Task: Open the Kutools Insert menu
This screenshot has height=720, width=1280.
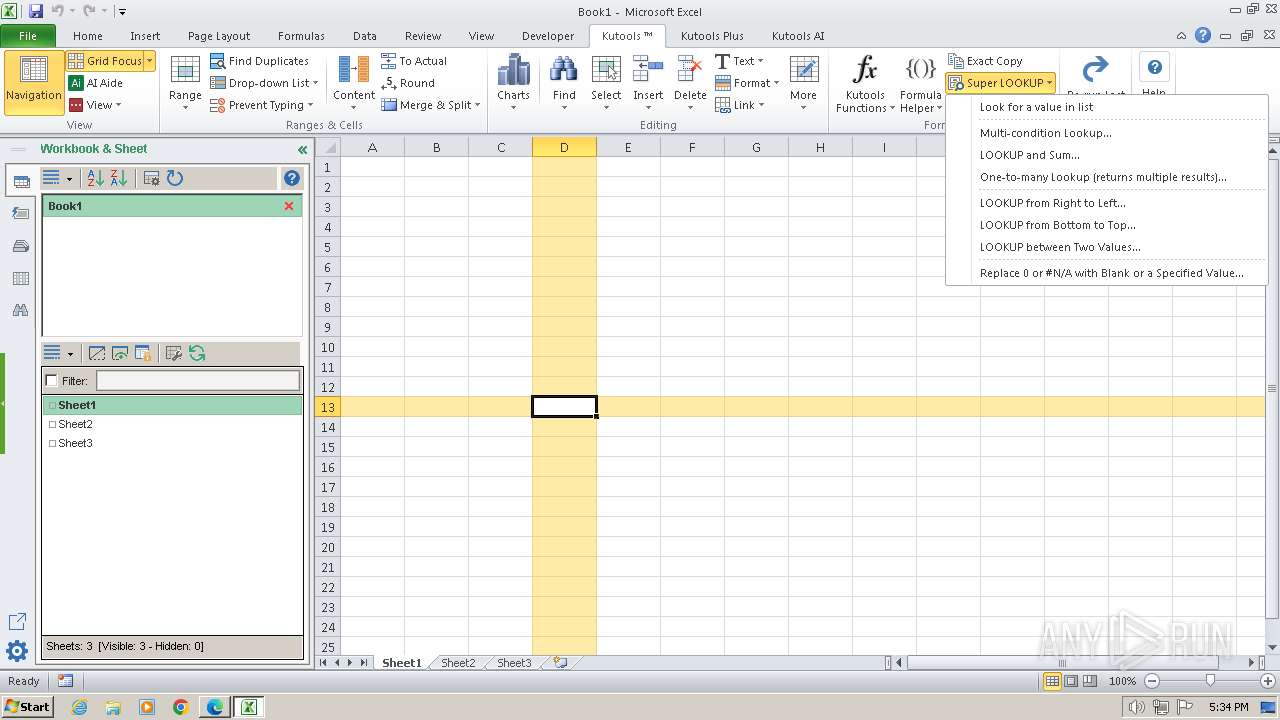Action: coord(648,82)
